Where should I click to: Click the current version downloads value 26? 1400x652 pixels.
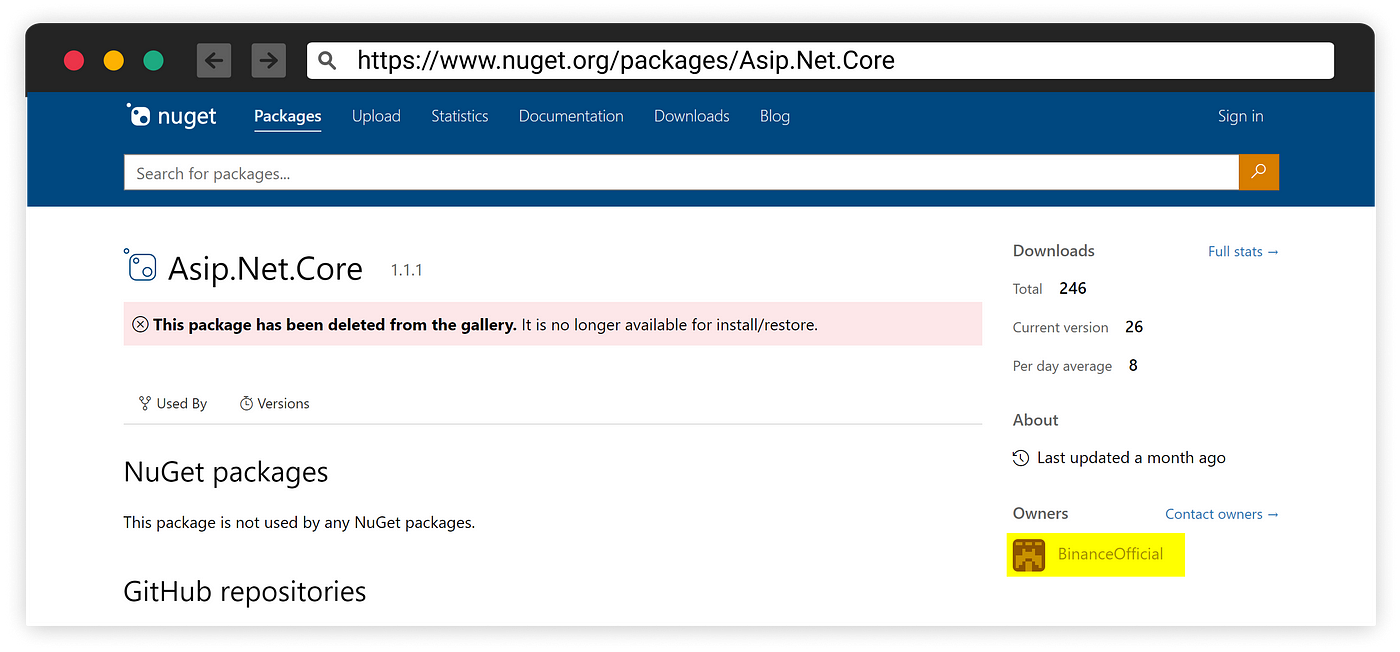(1134, 327)
